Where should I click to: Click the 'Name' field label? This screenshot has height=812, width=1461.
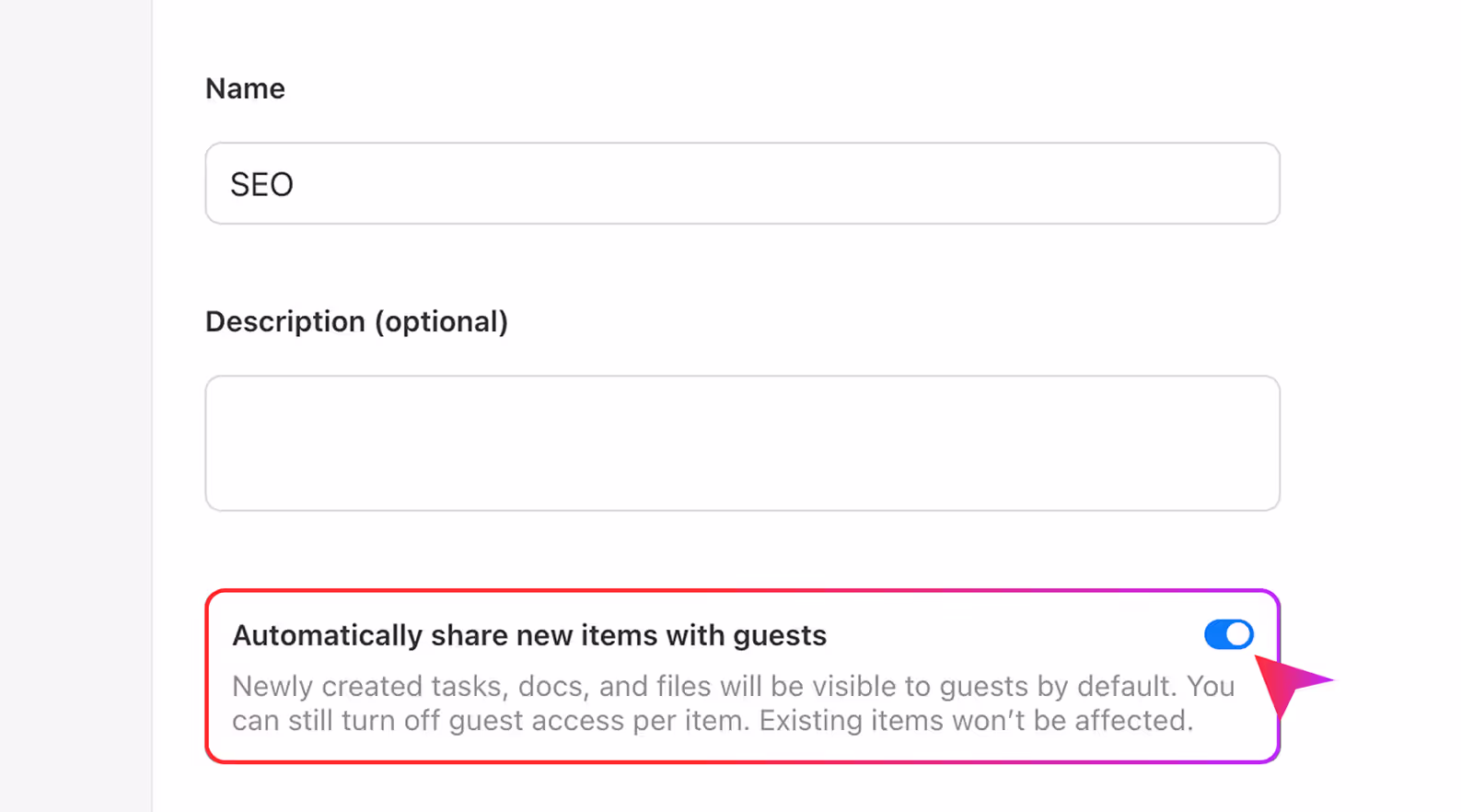245,88
